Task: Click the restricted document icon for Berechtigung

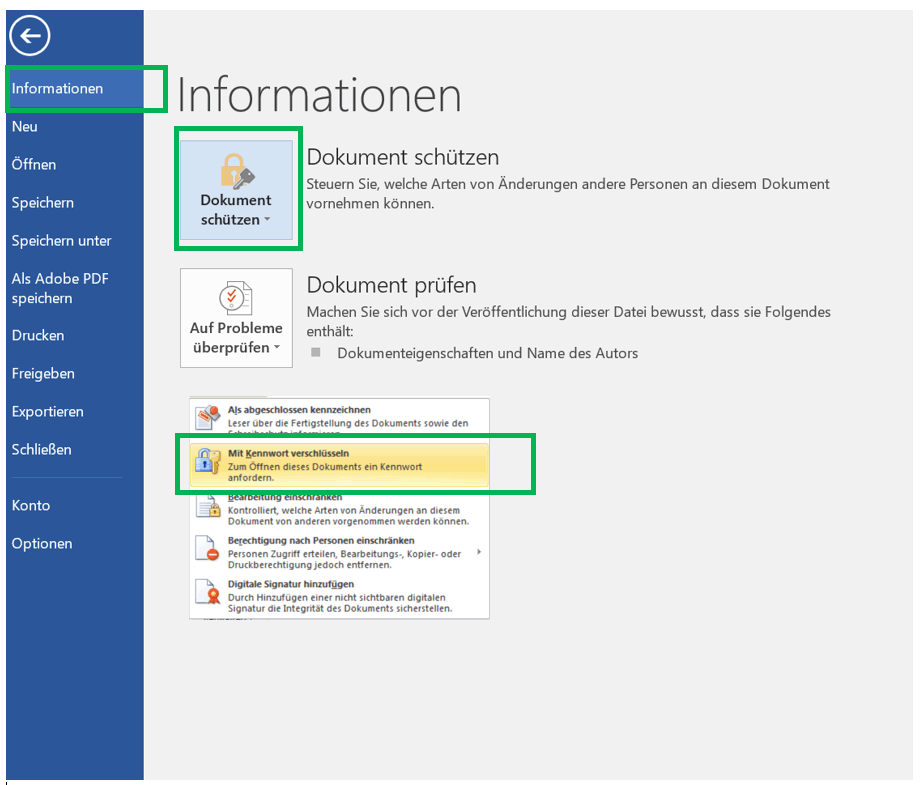Action: (x=207, y=549)
